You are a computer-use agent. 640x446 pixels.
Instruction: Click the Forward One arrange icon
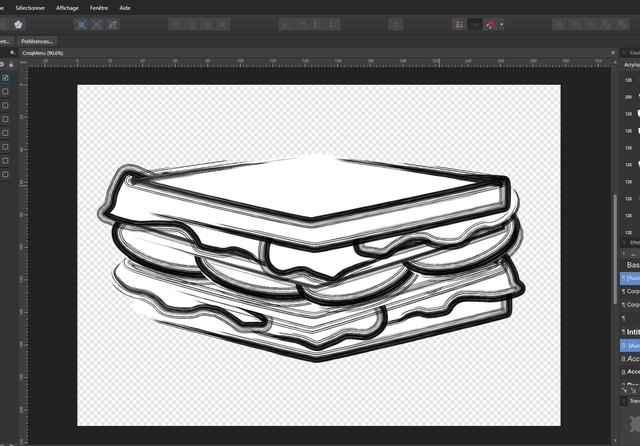point(207,25)
